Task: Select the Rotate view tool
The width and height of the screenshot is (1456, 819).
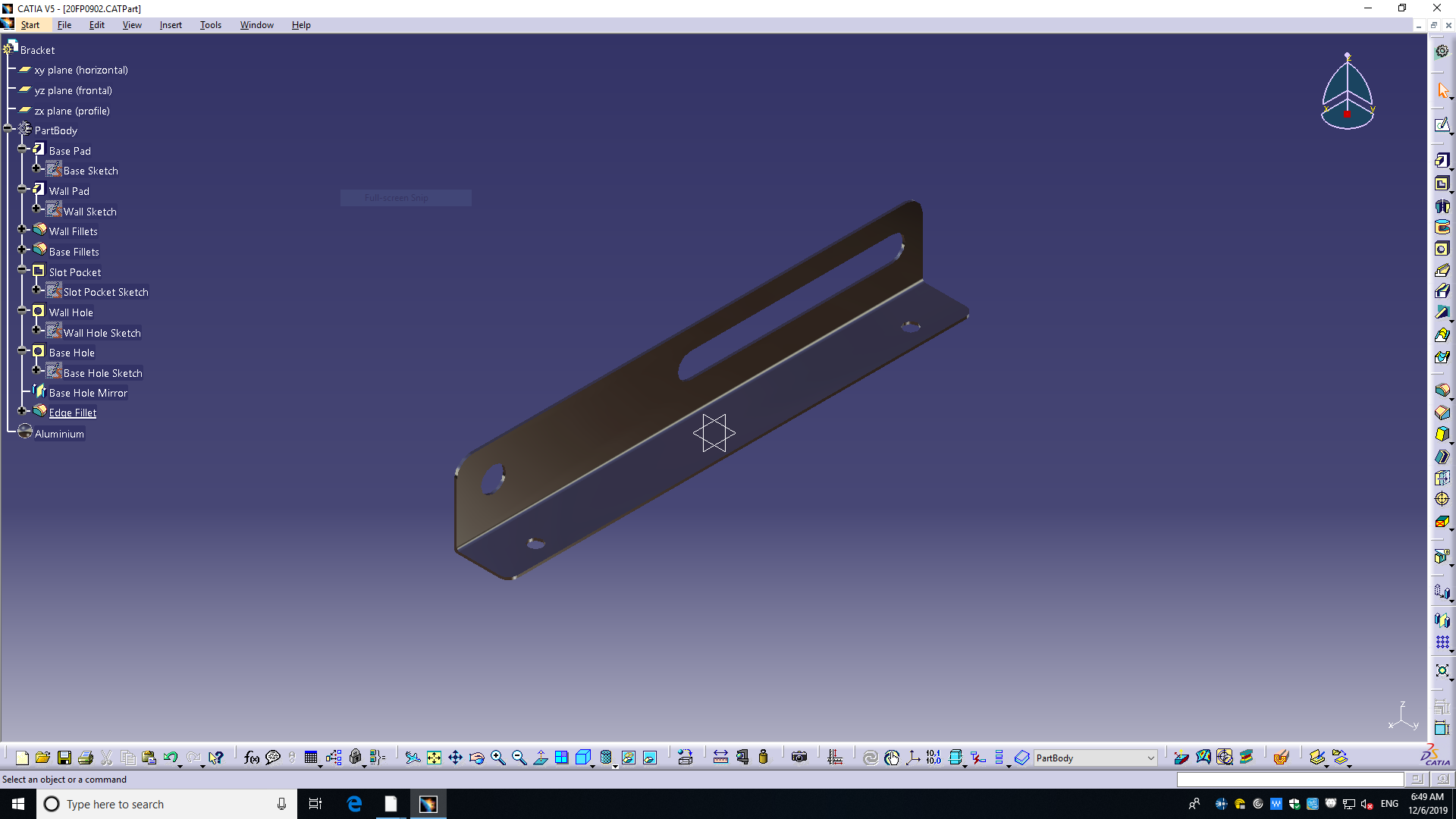Action: pyautogui.click(x=476, y=758)
